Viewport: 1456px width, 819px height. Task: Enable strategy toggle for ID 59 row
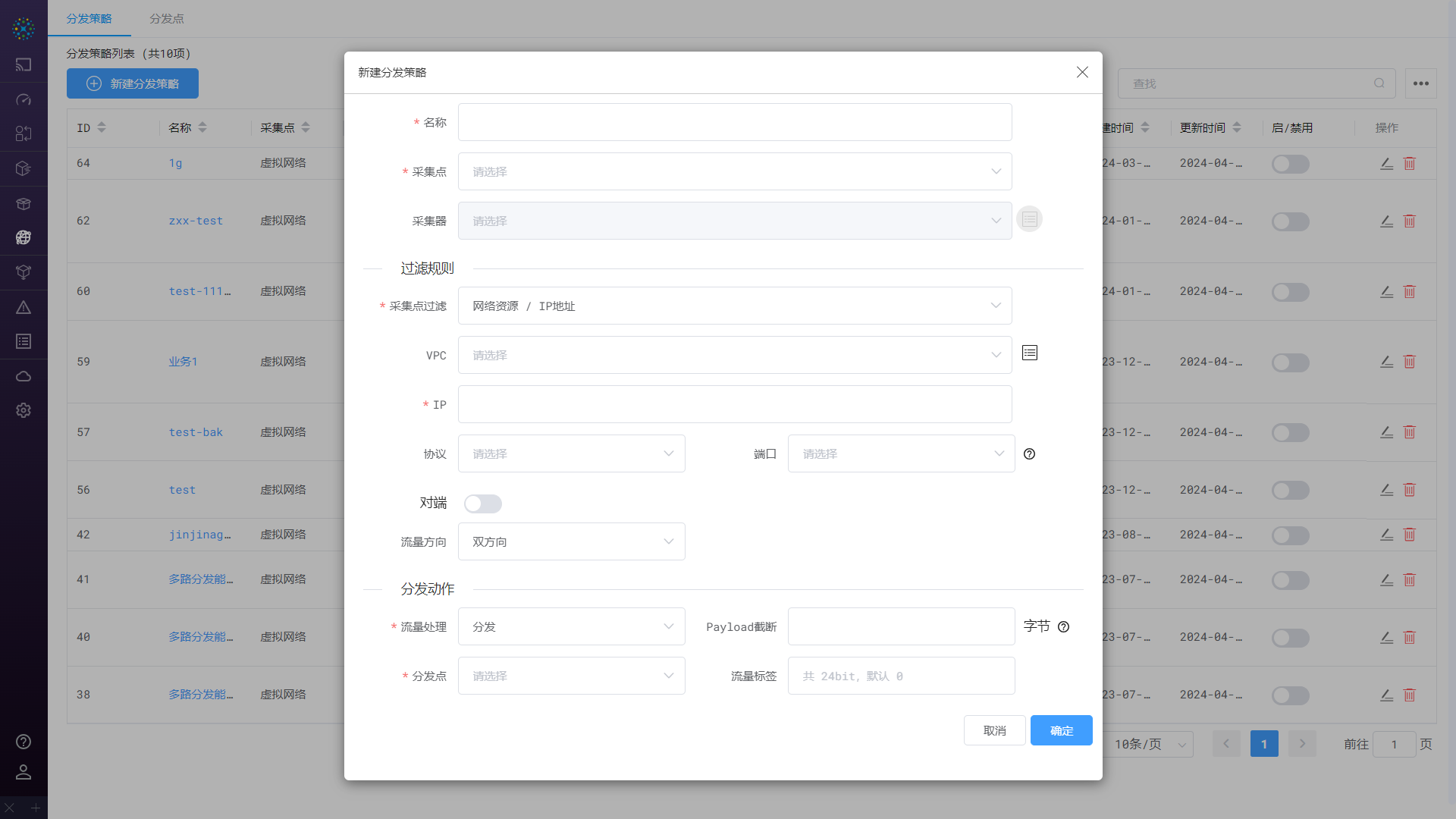pyautogui.click(x=1290, y=362)
